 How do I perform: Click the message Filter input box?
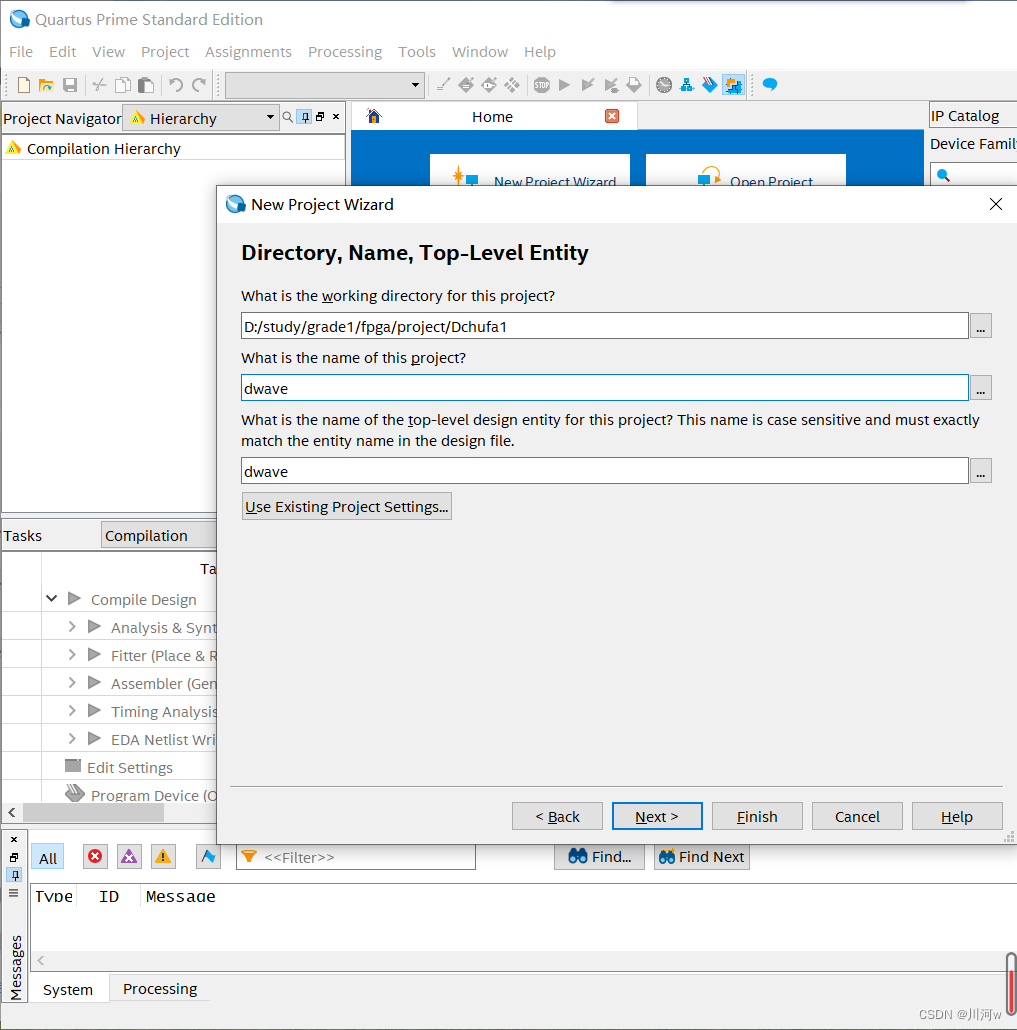[356, 857]
